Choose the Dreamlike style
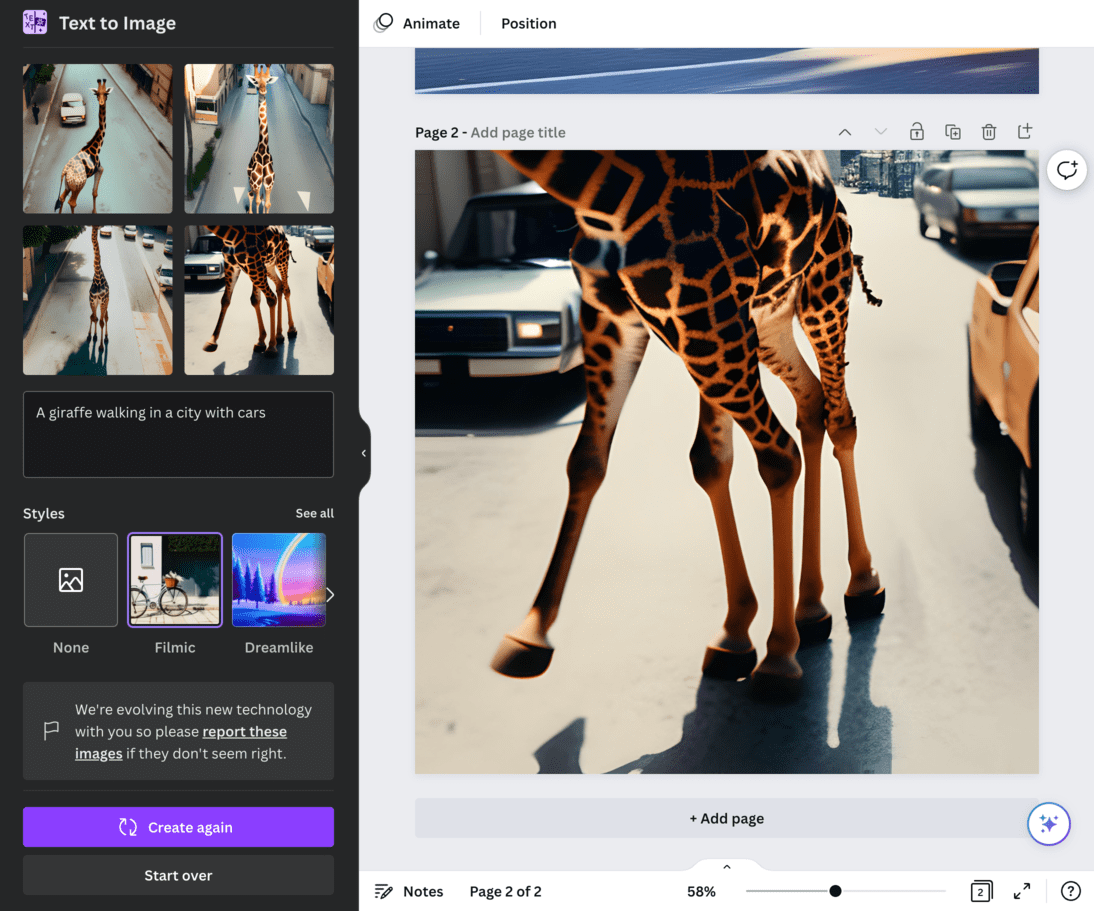Screen dimensions: 1094x911 [x=279, y=580]
